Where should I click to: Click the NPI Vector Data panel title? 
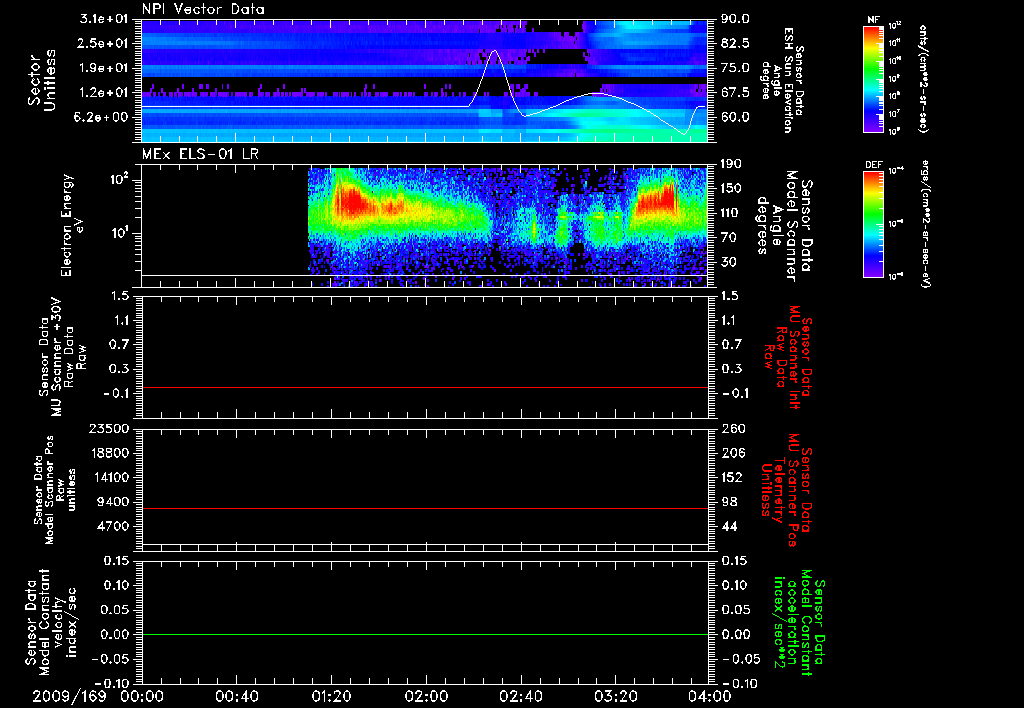coord(203,9)
